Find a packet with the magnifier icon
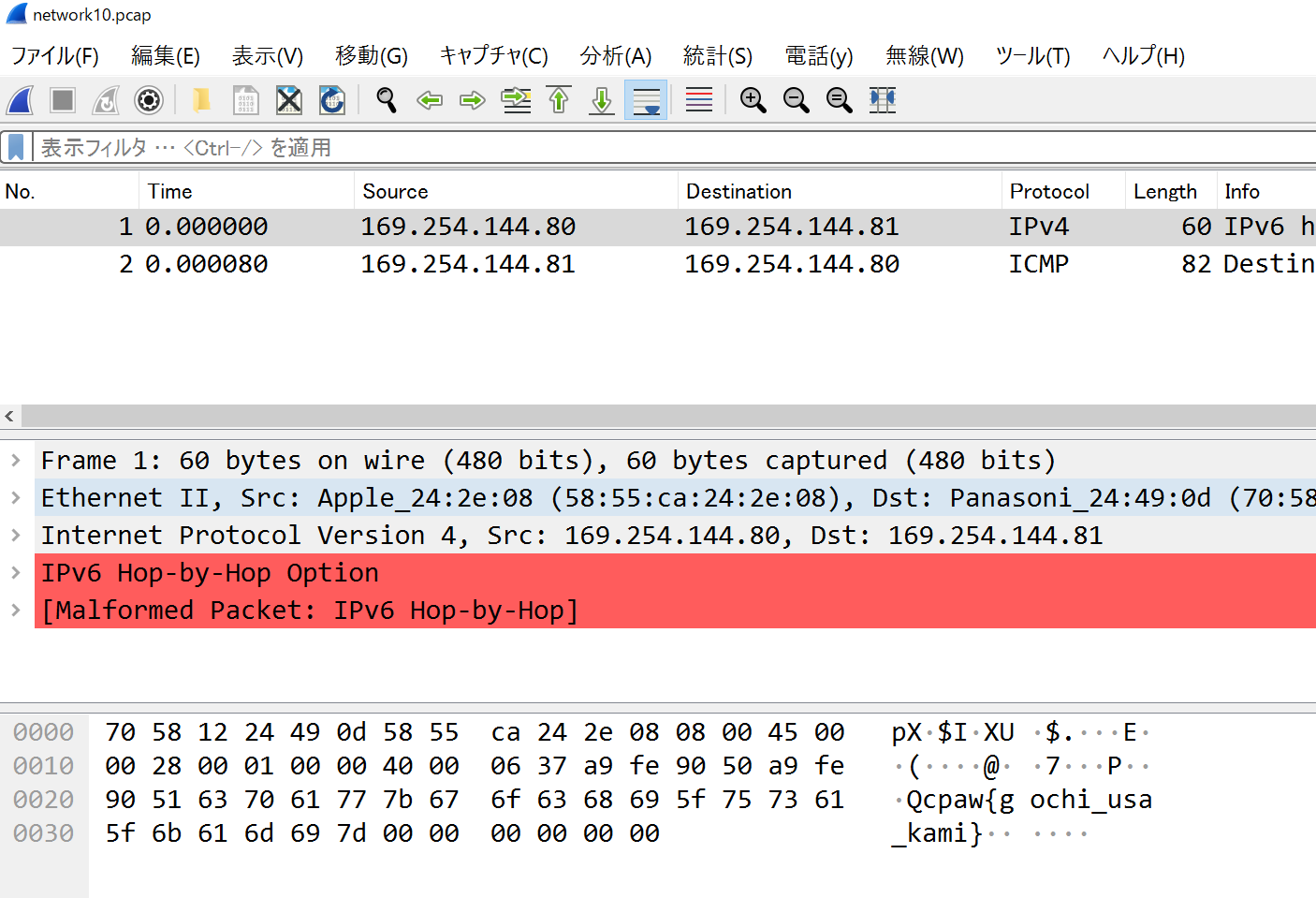This screenshot has width=1316, height=898. [x=386, y=100]
